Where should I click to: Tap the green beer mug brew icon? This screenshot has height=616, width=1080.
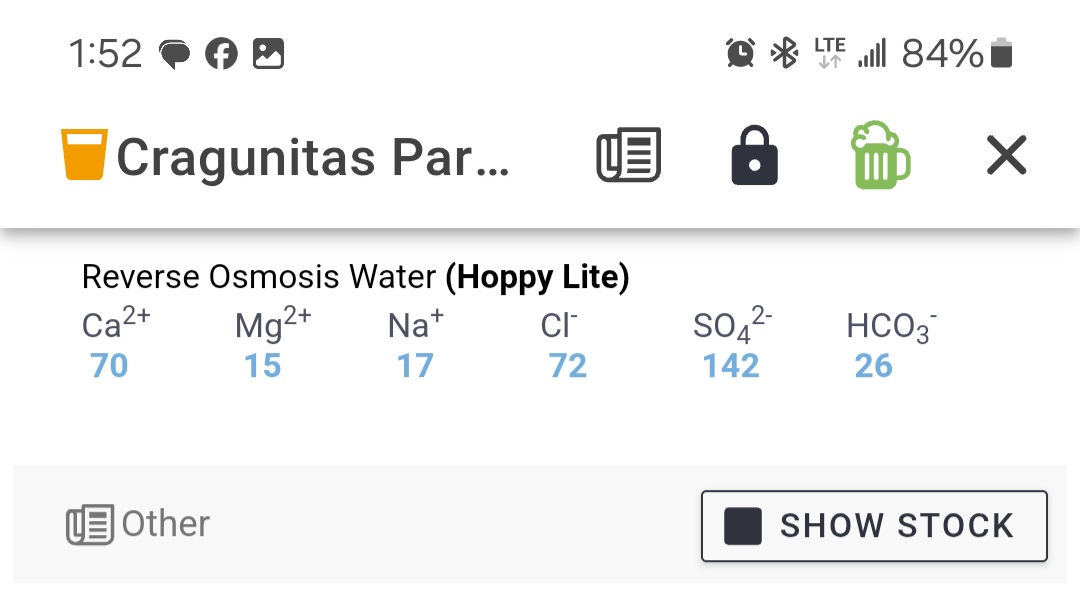pos(880,155)
